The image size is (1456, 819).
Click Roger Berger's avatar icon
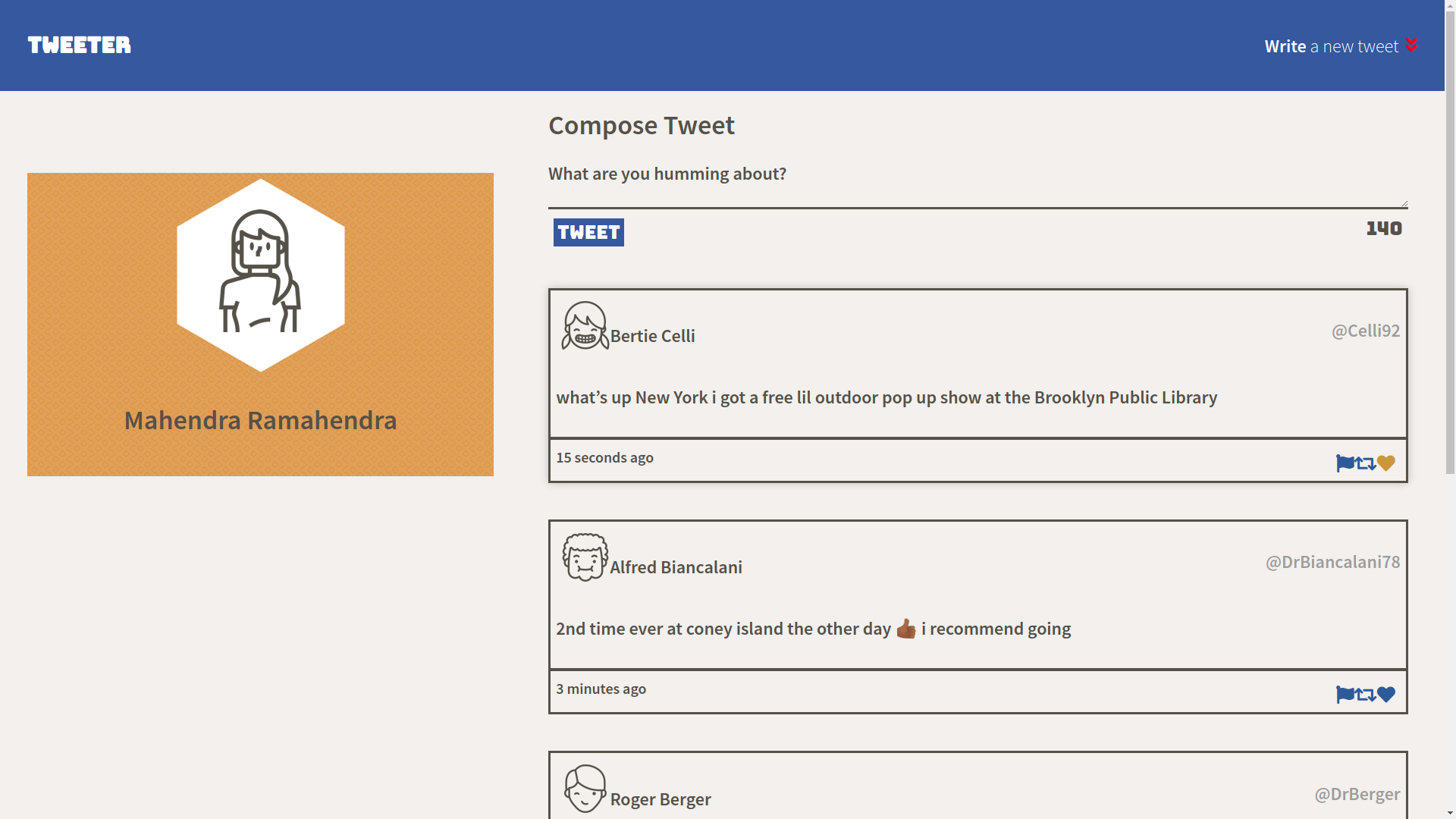point(585,789)
